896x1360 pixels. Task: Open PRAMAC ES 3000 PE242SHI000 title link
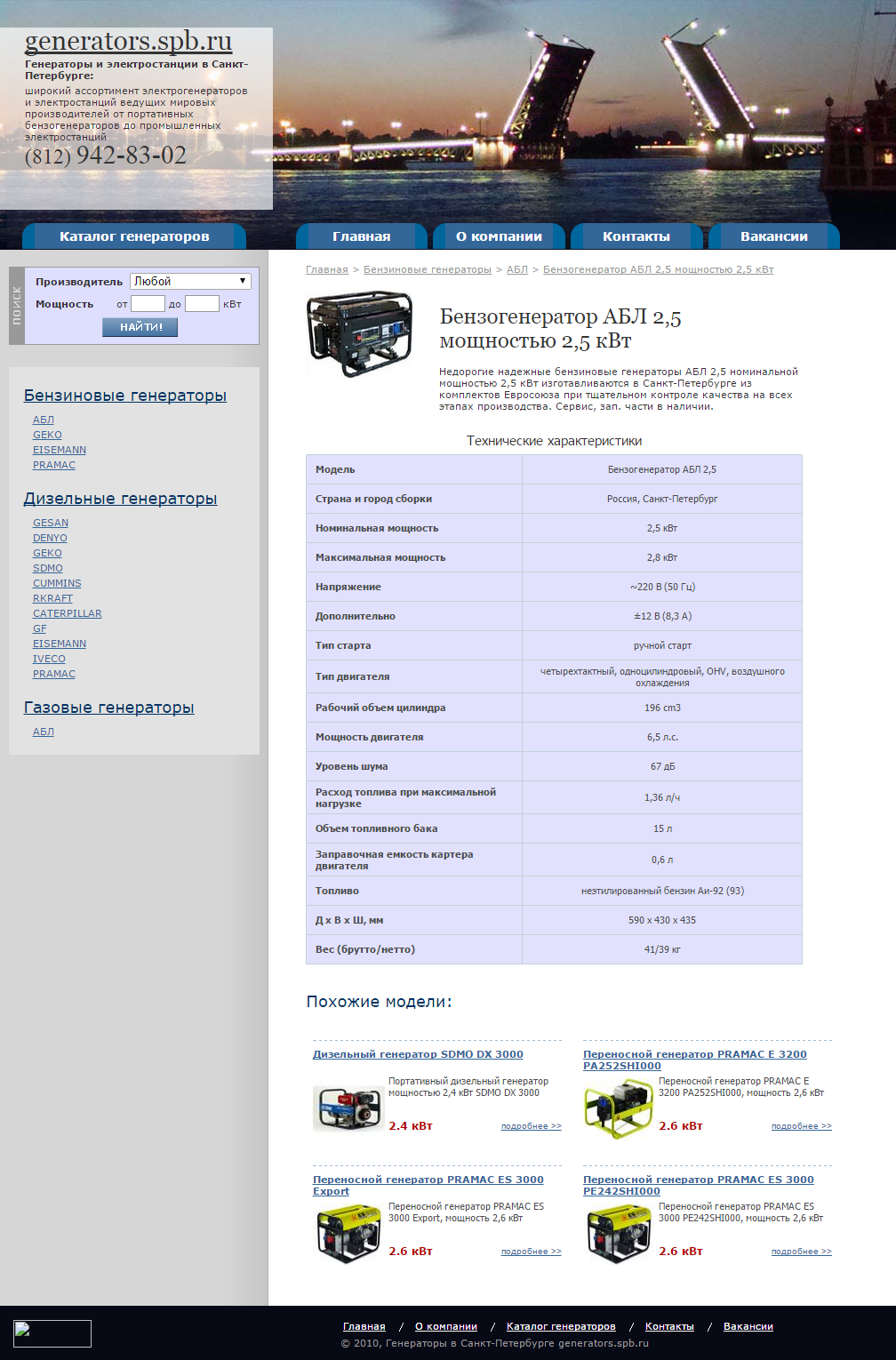coord(699,1185)
